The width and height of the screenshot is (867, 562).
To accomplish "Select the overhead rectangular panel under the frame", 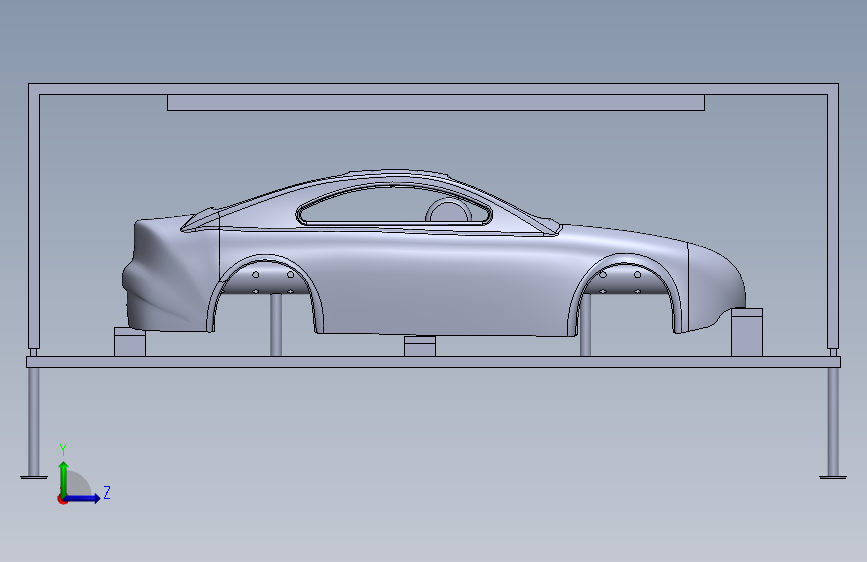I will 436,103.
